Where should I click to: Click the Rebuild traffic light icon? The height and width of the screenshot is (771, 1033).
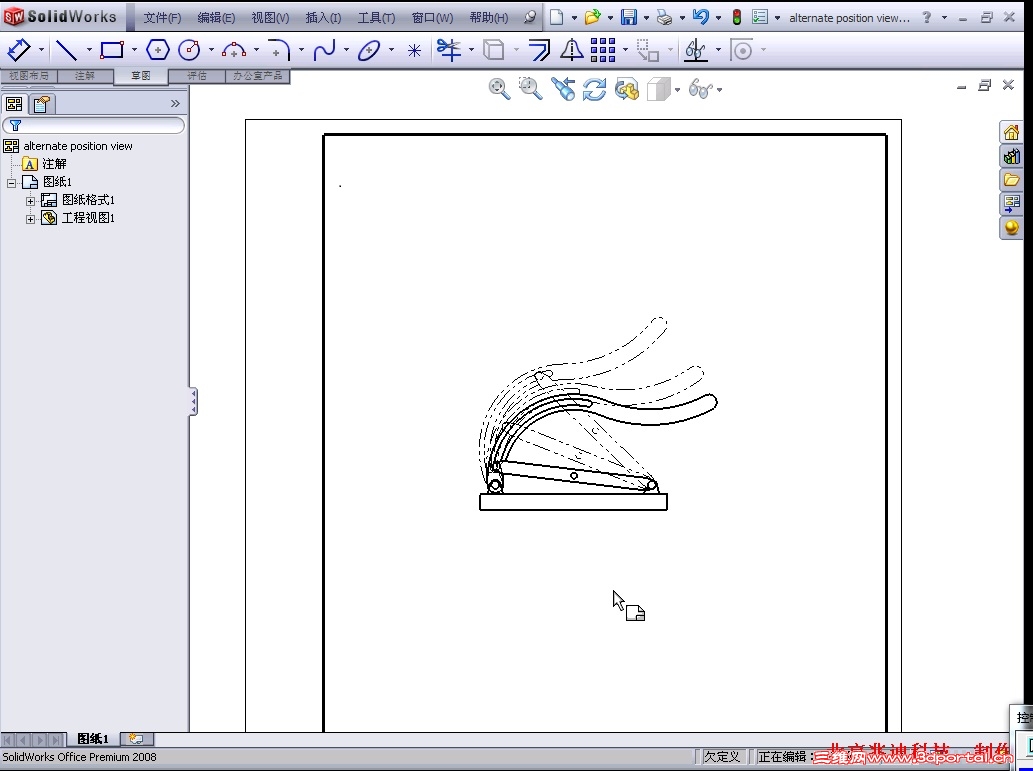737,18
